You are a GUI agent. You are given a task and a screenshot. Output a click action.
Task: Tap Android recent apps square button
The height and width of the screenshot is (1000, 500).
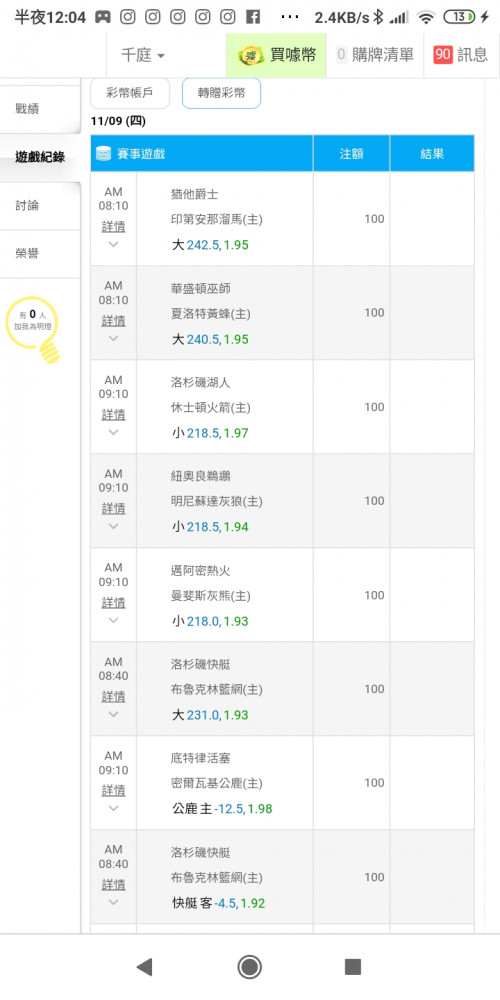(353, 967)
